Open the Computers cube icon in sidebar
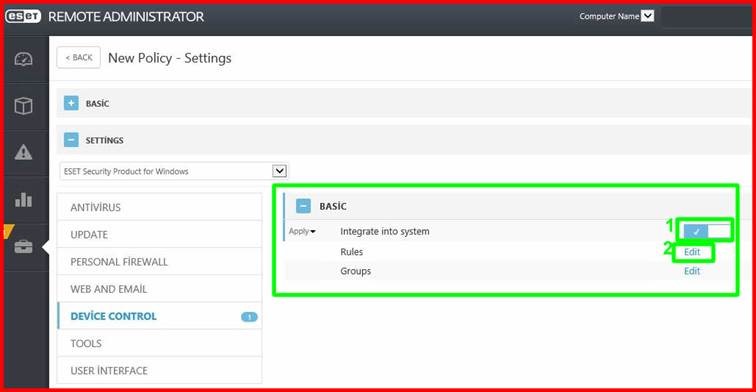The width and height of the screenshot is (756, 392). (x=23, y=106)
